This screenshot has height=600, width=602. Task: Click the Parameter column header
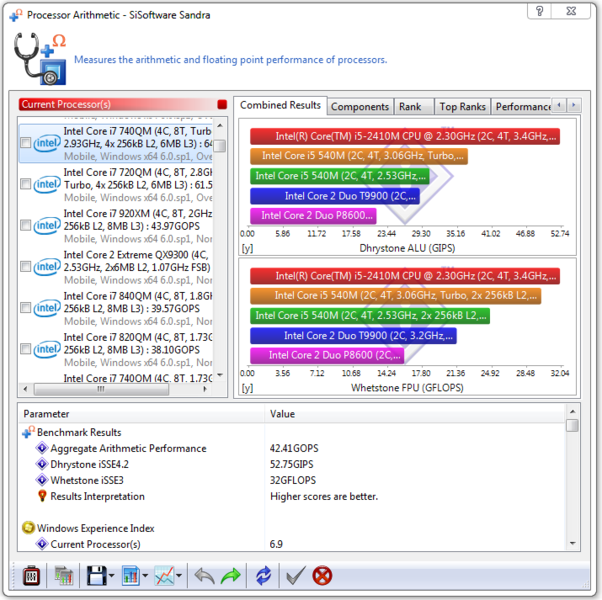pos(141,414)
